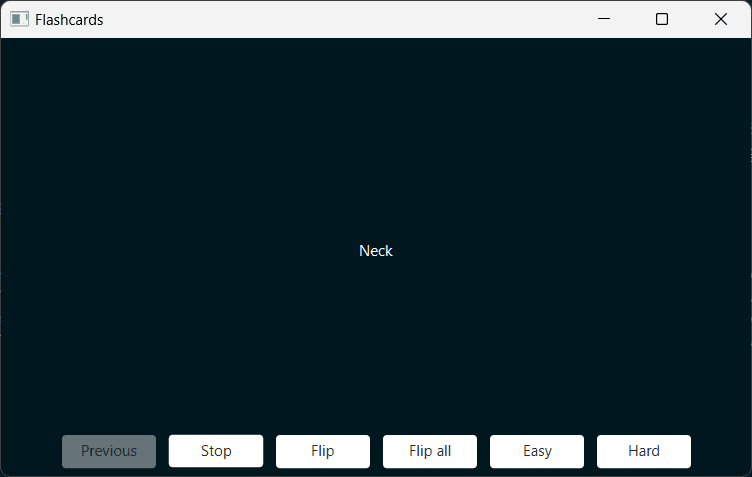Click empty space right of Hard button
Viewport: 752px width, 477px height.
pos(720,451)
